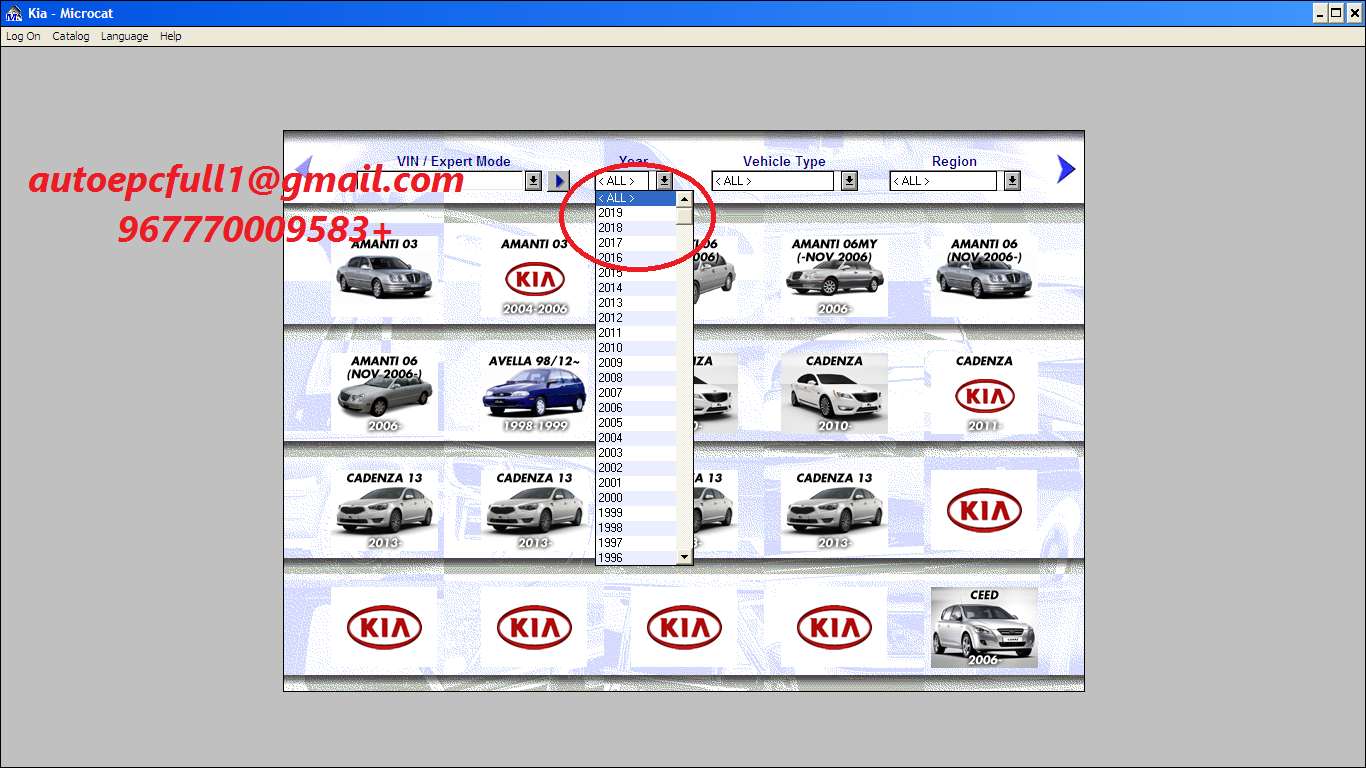Viewport: 1366px width, 768px height.
Task: Choose year 2006 in the dropdown list
Action: coord(636,408)
